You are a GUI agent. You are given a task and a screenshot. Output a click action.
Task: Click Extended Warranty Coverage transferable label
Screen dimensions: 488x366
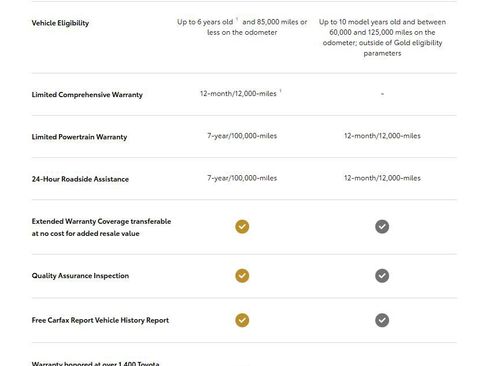click(101, 227)
